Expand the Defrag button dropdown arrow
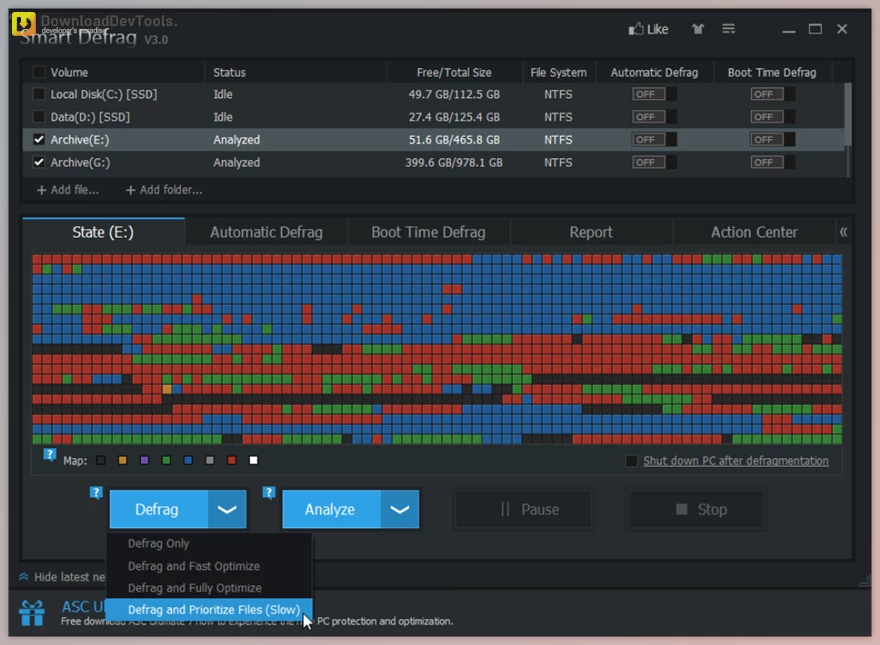880x645 pixels. tap(227, 509)
